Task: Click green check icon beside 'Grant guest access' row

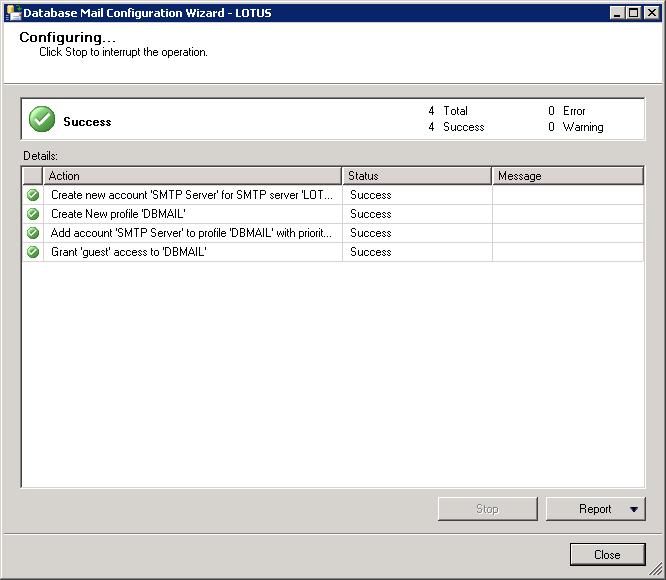Action: [x=33, y=252]
